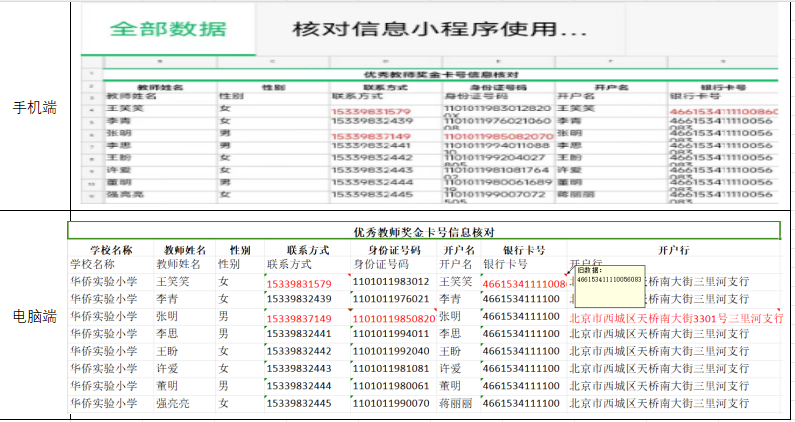795x422 pixels.
Task: Click red ID 110101198508207 in 手机端 table
Action: point(498,136)
